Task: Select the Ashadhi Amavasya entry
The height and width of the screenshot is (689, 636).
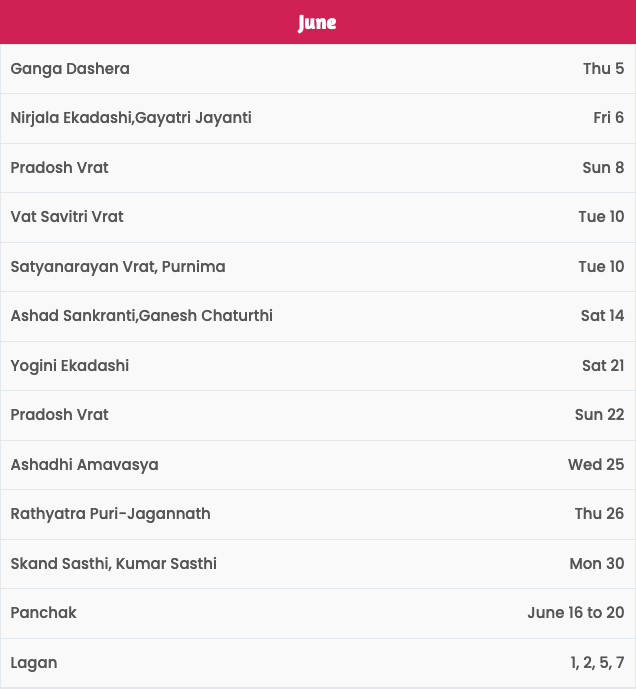Action: point(318,464)
